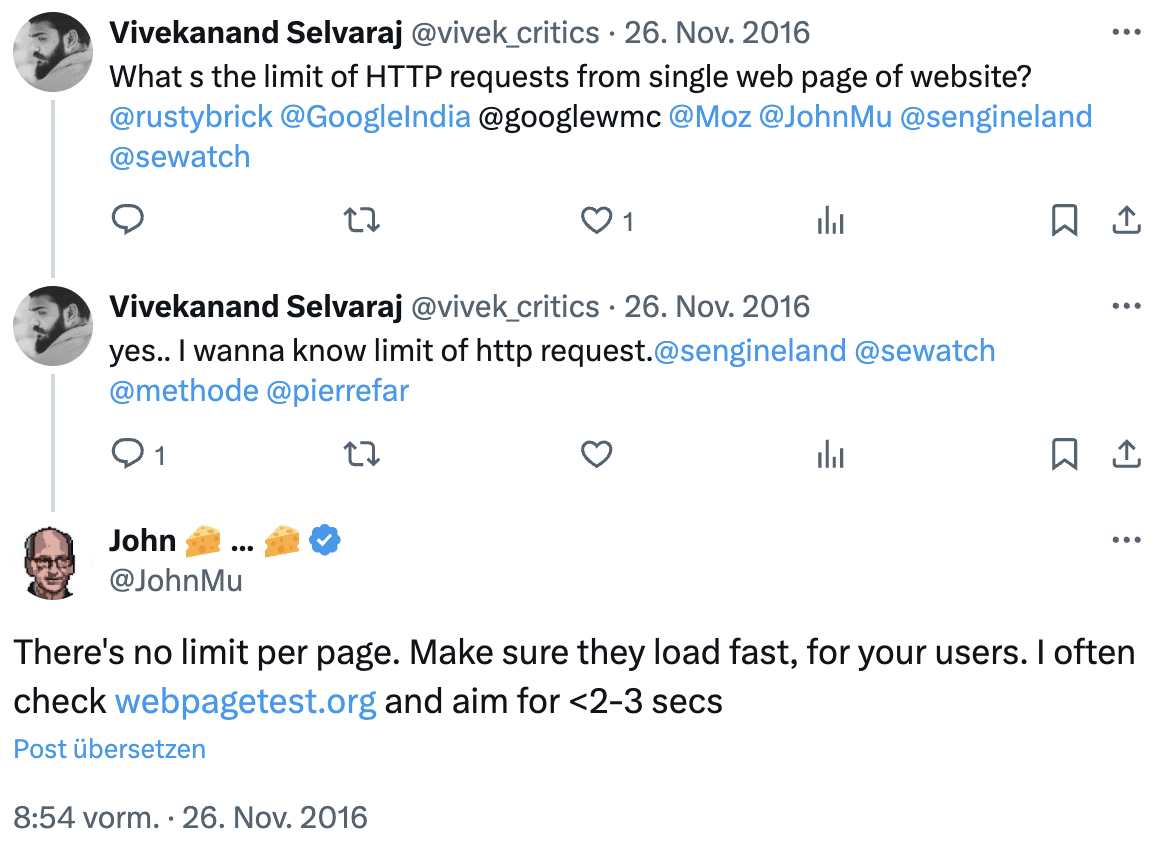This screenshot has width=1160, height=844.
Task: Click 'Post übersetzen' to translate
Action: pos(109,749)
